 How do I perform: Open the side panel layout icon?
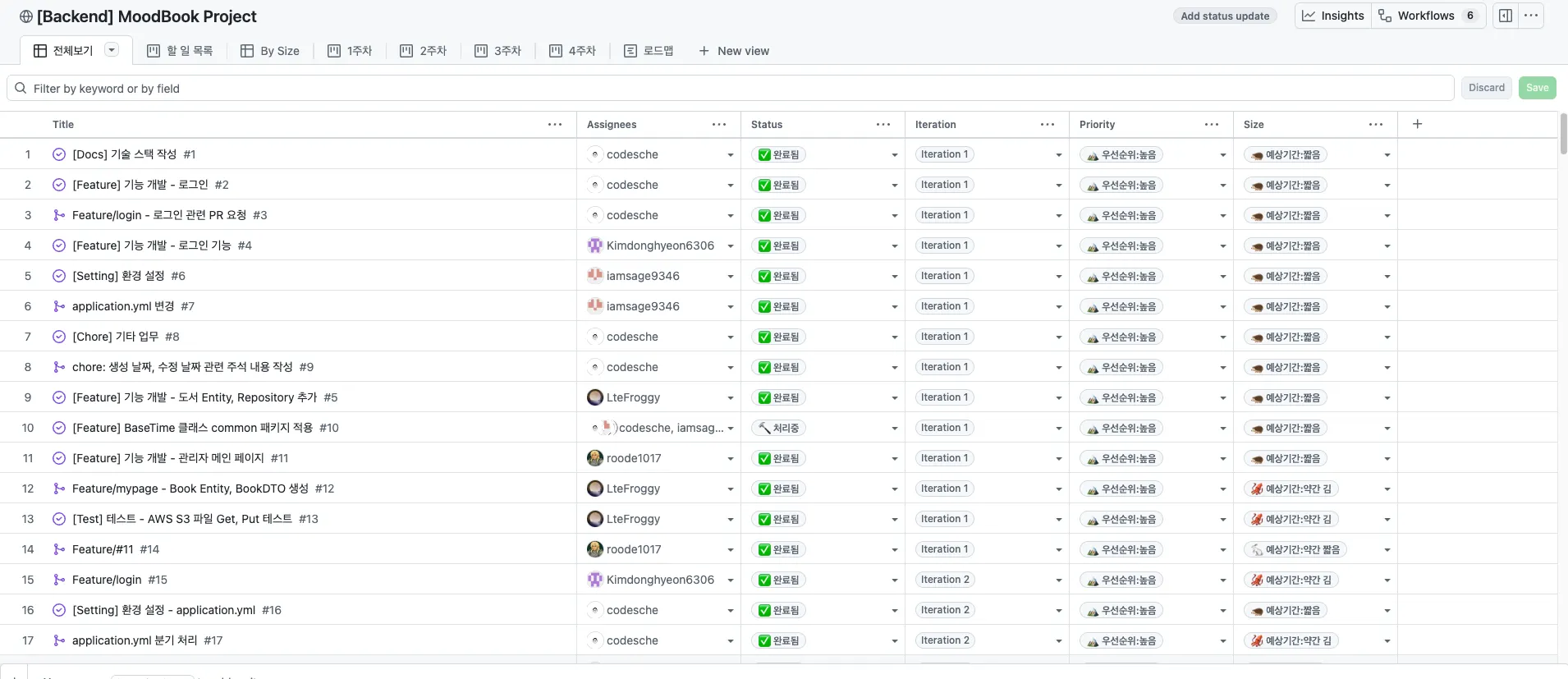pos(1506,16)
